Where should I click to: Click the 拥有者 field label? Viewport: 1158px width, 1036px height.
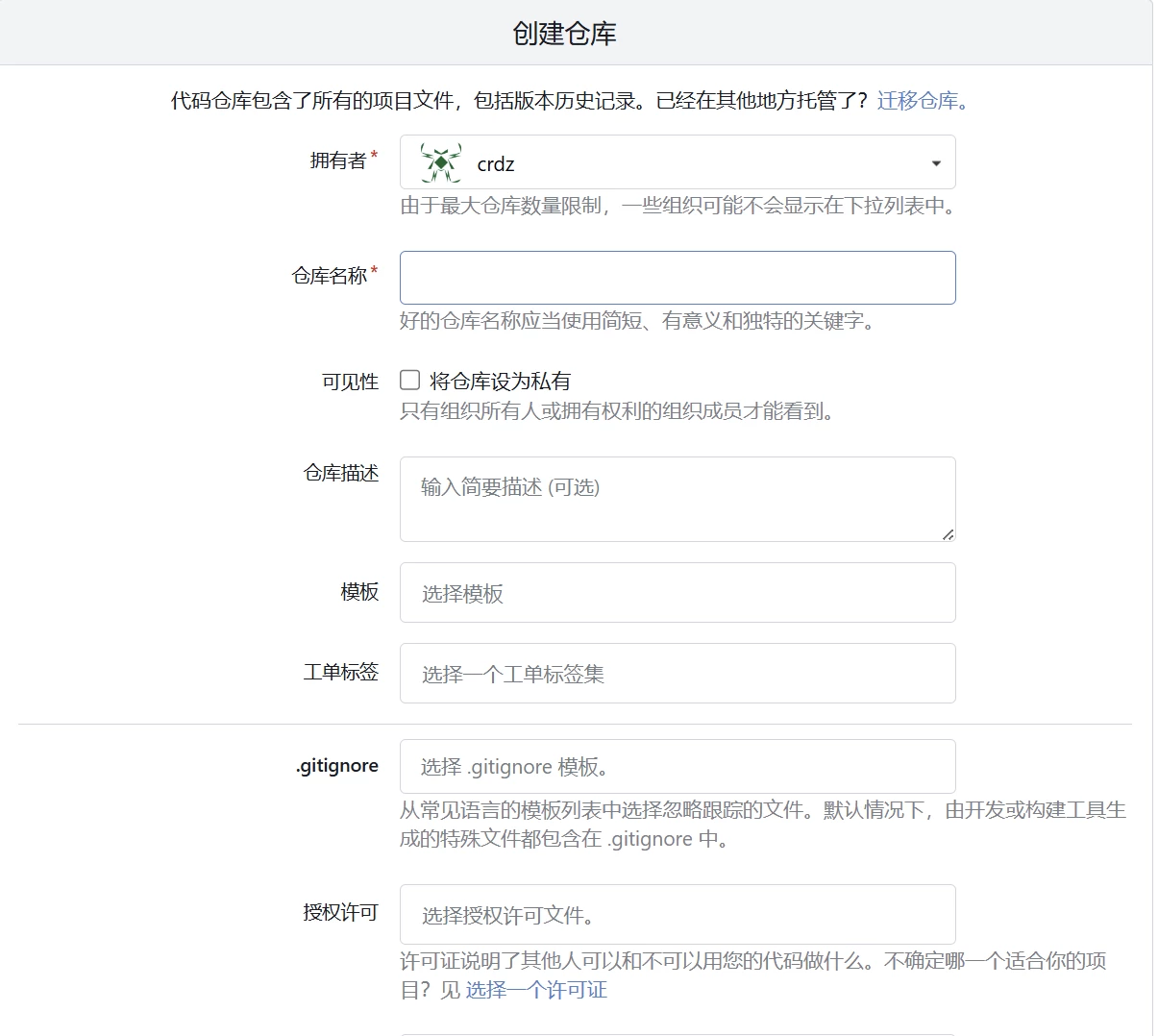(337, 160)
